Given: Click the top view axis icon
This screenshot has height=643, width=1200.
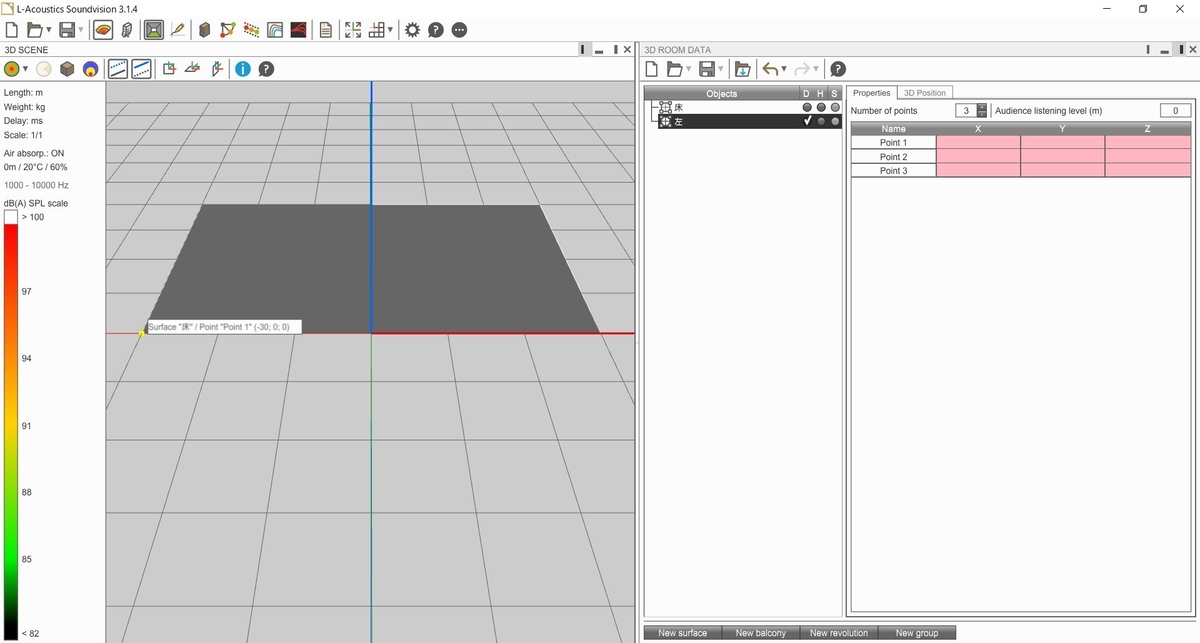Looking at the screenshot, I should coord(169,69).
